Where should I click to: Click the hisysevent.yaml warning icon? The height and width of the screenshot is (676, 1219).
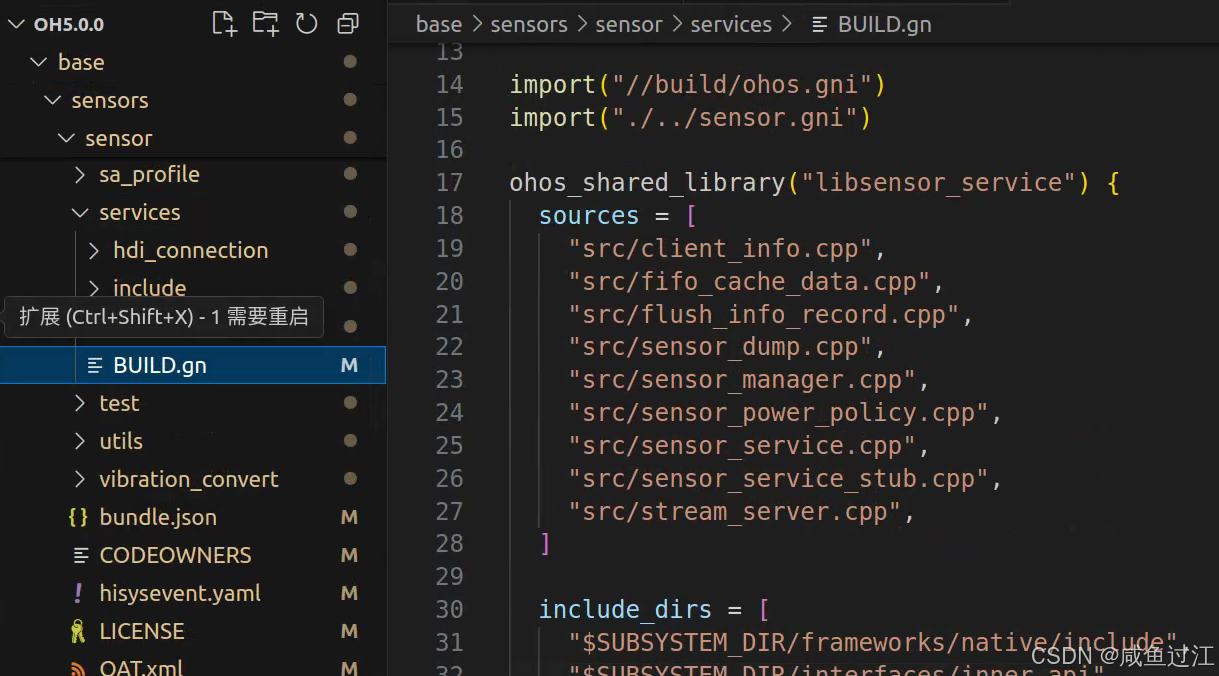tap(78, 593)
